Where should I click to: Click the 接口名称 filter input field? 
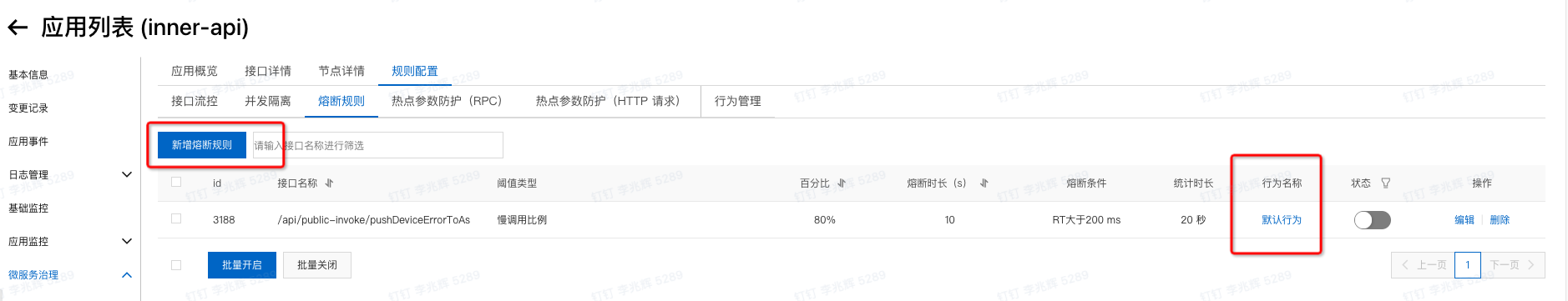378,145
